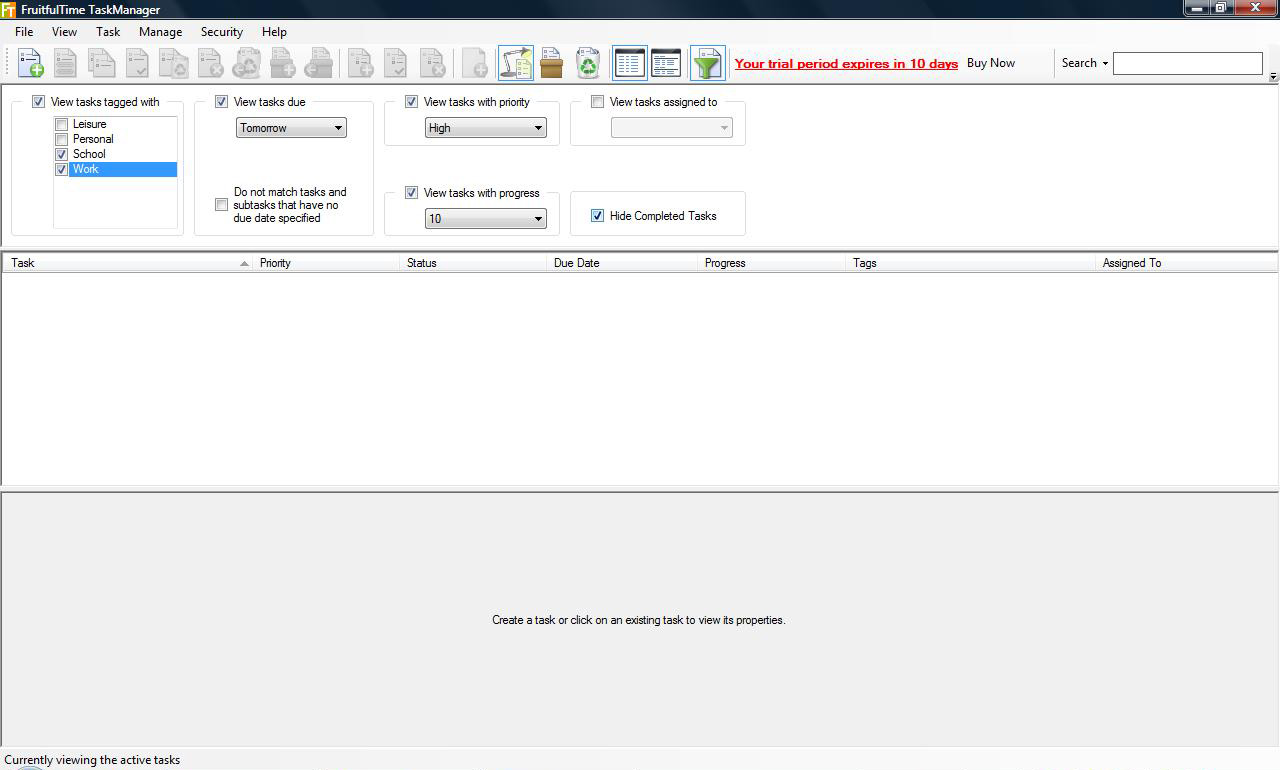Sort by the Due Date column header
The image size is (1280, 770).
[x=621, y=263]
